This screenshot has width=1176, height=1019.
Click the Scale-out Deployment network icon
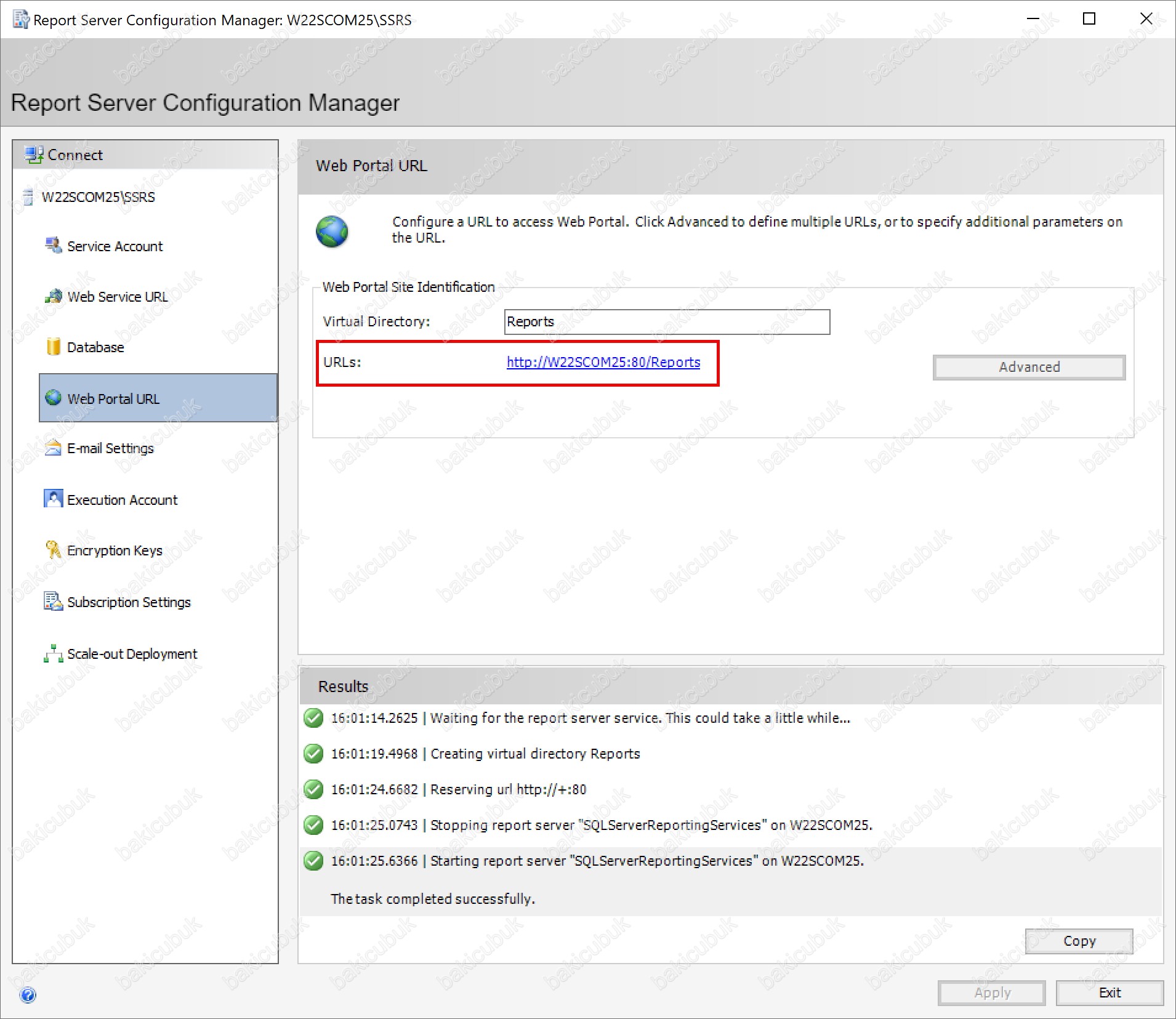[54, 653]
